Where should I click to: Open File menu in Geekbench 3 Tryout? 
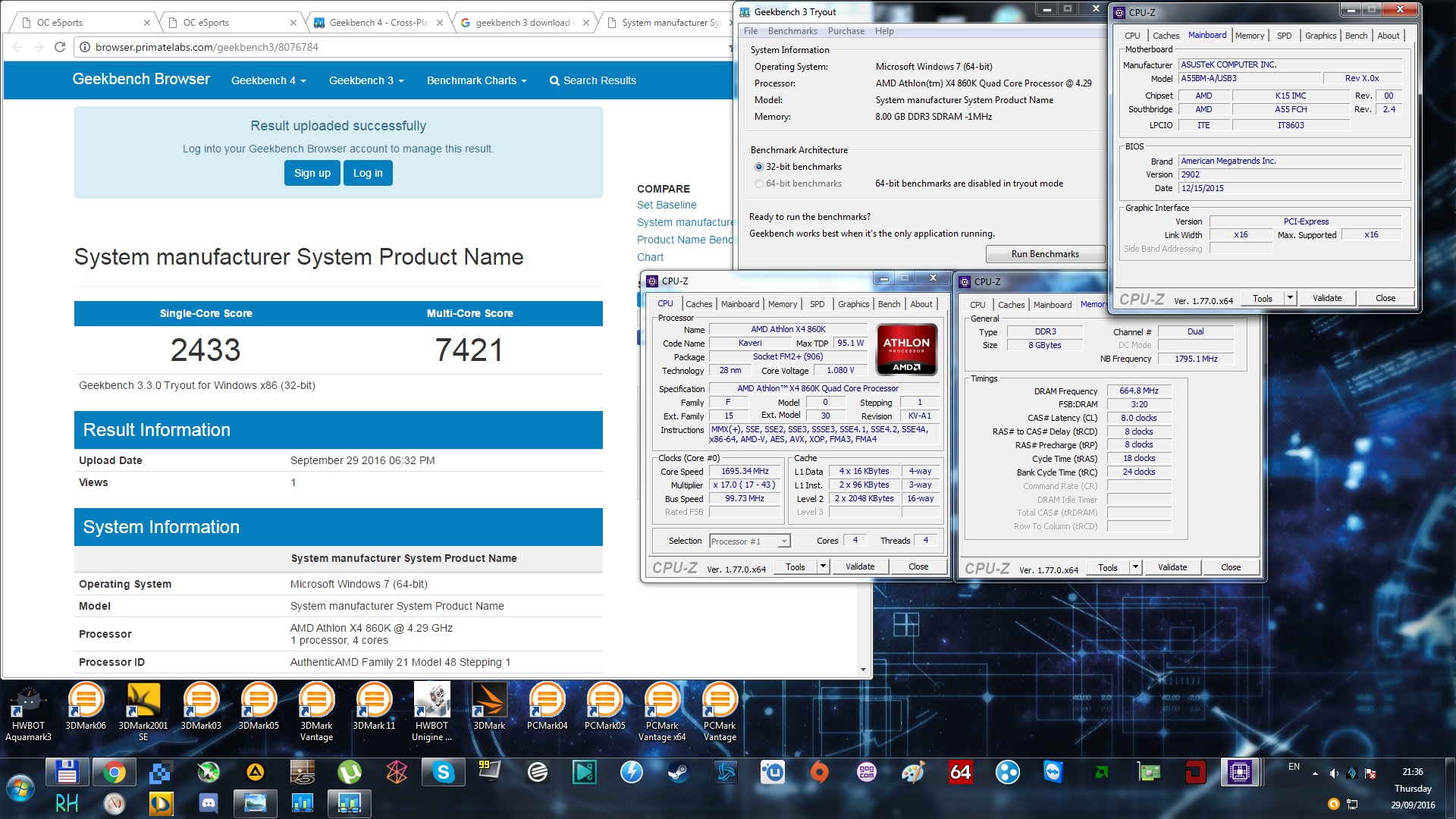click(751, 31)
